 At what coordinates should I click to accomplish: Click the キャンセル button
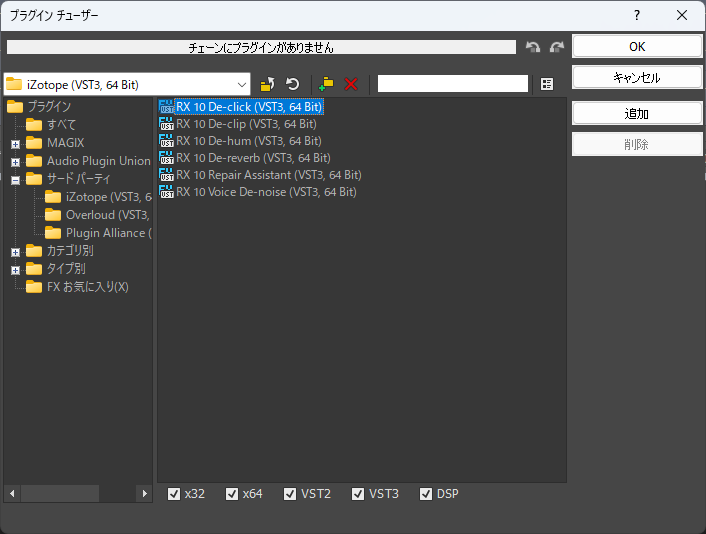tap(637, 77)
